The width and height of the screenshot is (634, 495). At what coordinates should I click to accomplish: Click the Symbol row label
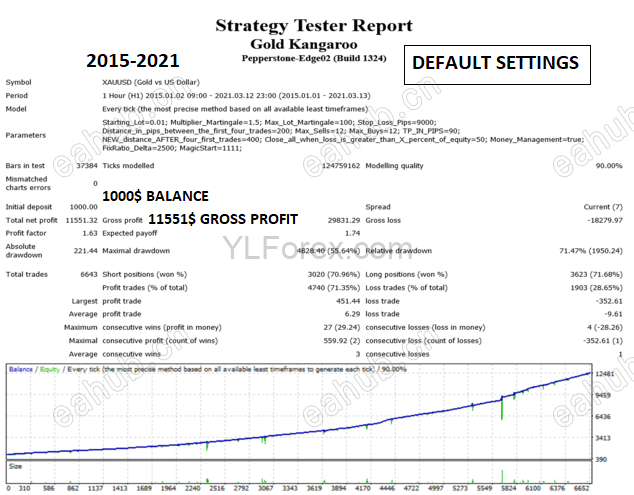click(x=18, y=82)
